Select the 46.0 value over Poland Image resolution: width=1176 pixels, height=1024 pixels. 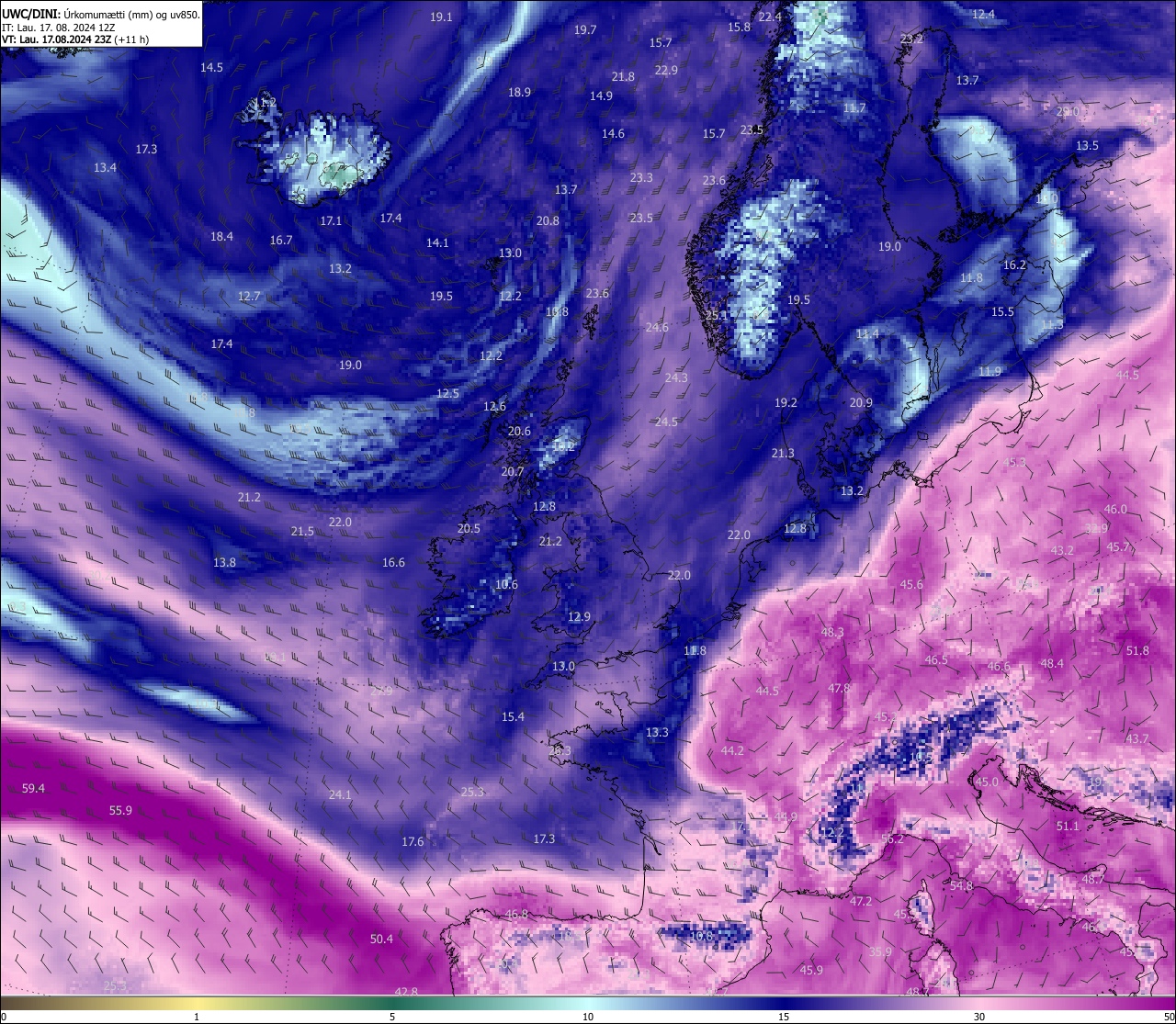click(x=1115, y=510)
